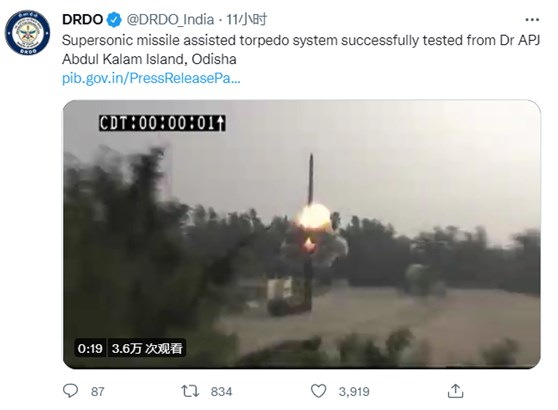This screenshot has height=410, width=558.
Task: Play the missile launch video
Action: pyautogui.click(x=301, y=234)
